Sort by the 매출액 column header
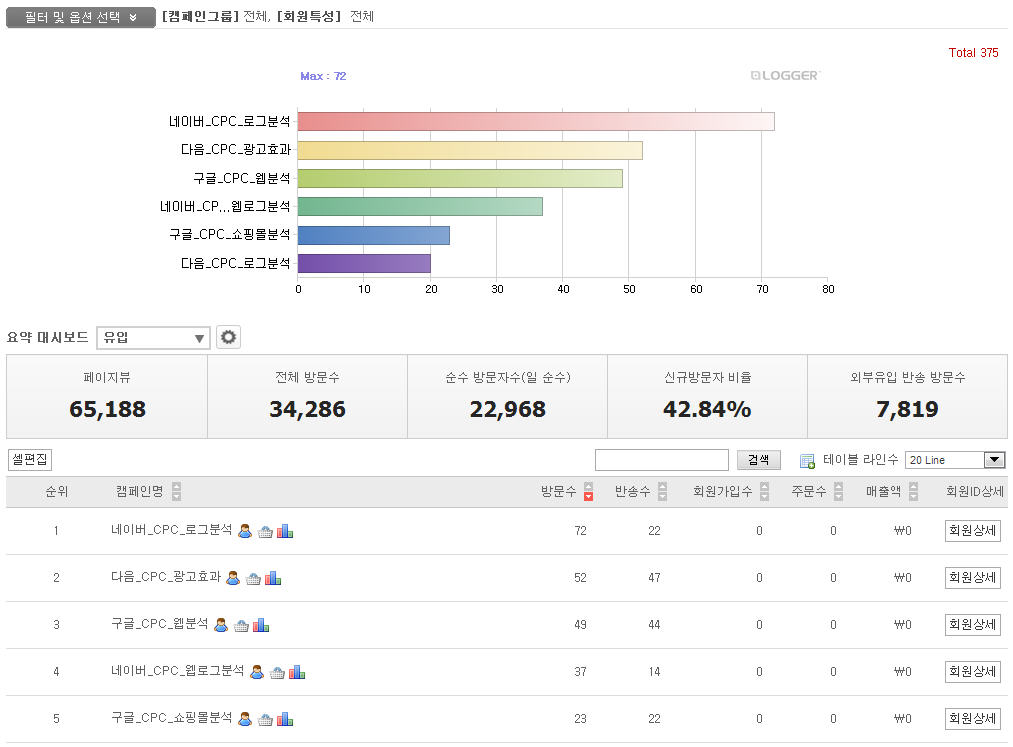This screenshot has width=1013, height=747. [913, 492]
